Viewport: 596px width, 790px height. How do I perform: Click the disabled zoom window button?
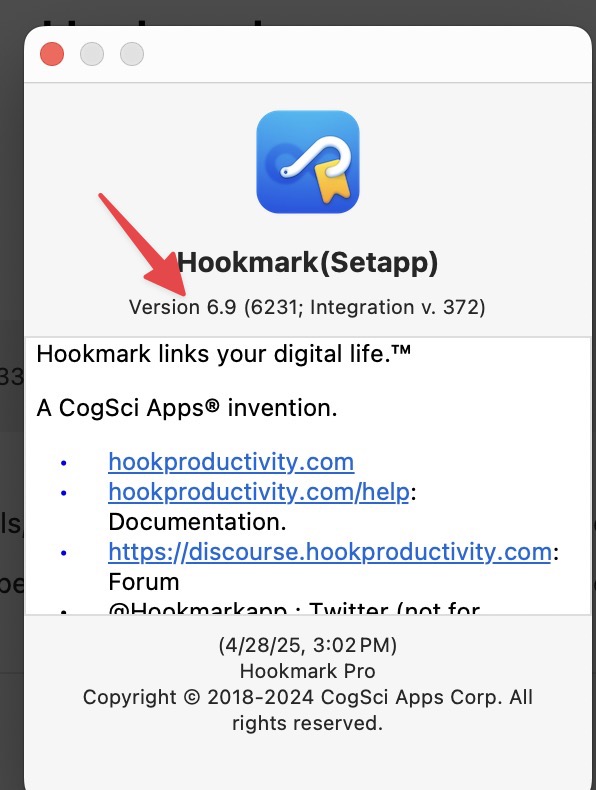click(x=132, y=54)
